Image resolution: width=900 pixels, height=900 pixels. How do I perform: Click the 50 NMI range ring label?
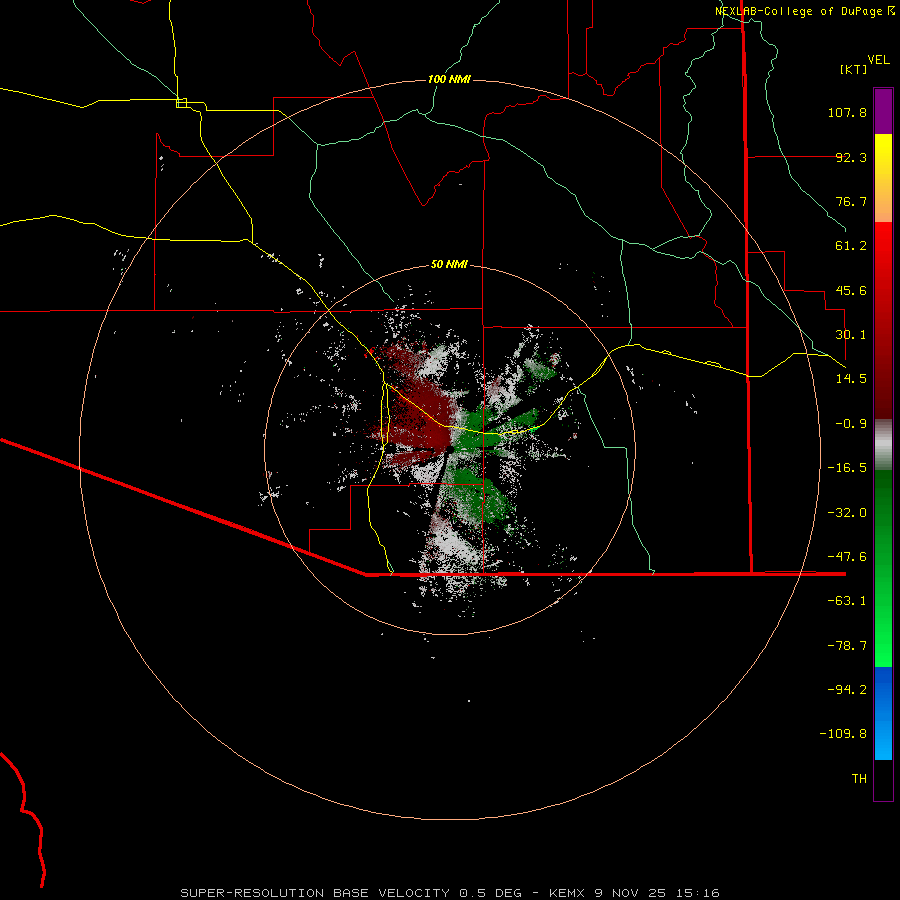coord(449,265)
